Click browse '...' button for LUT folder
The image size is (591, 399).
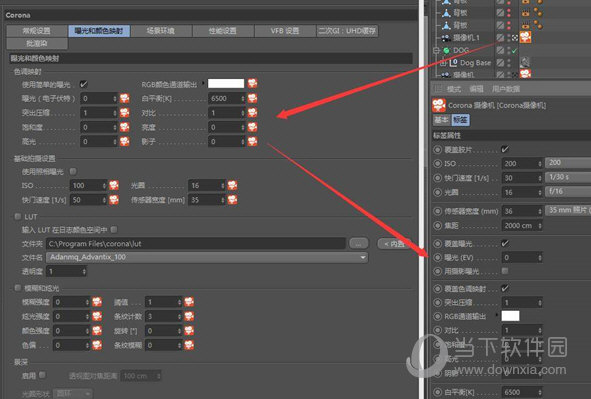(x=358, y=243)
